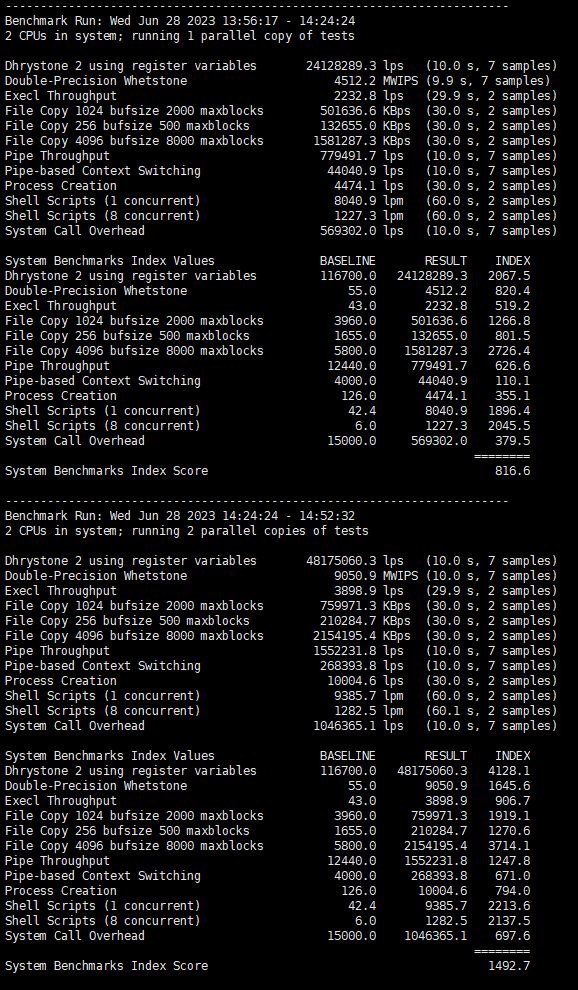This screenshot has width=578, height=990.
Task: Select the index value 1247.8
Action: tap(509, 861)
